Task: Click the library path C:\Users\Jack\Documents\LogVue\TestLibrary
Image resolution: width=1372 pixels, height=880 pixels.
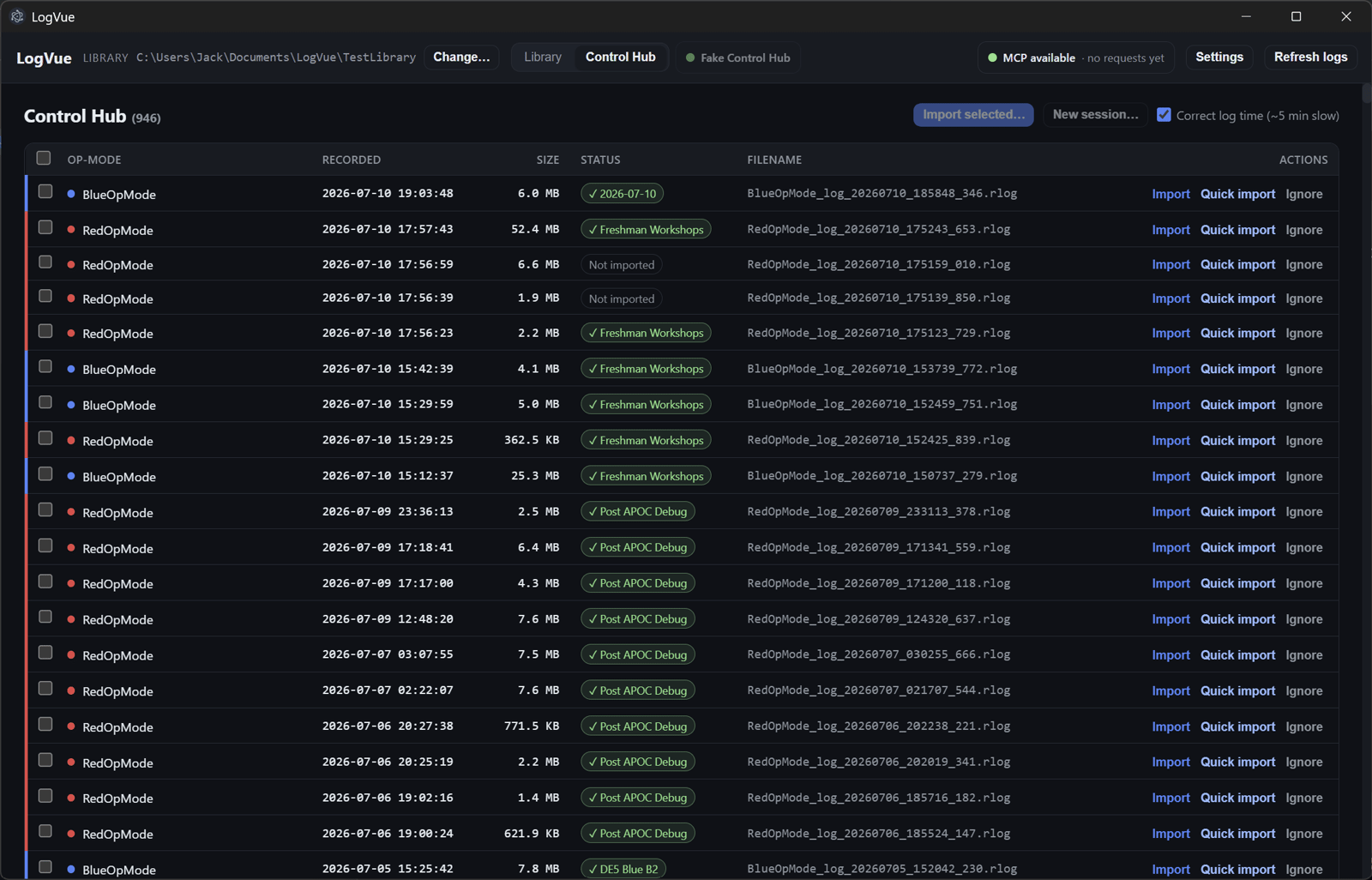Action: pyautogui.click(x=276, y=57)
